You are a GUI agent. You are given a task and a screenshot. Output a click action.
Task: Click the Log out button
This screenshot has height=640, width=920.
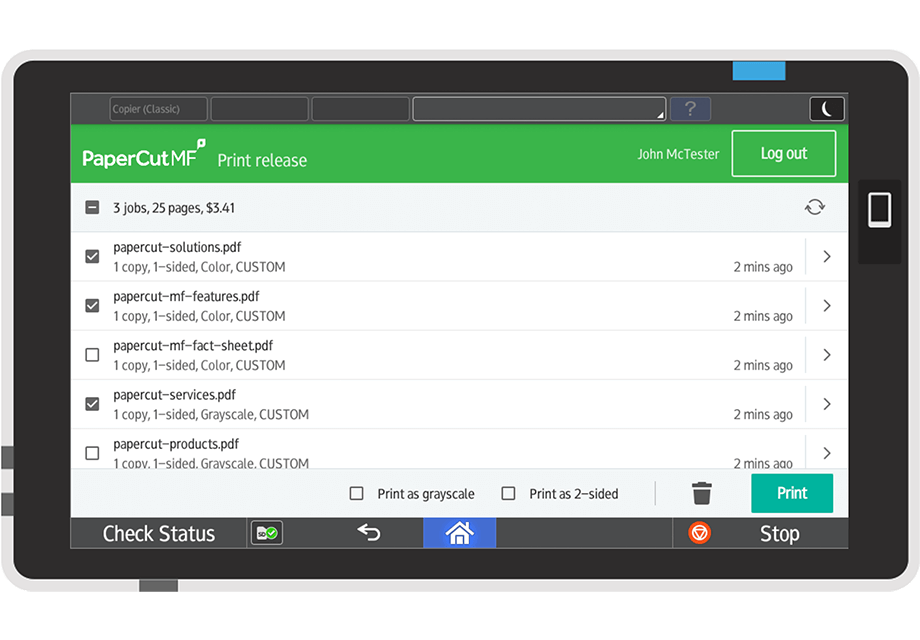pyautogui.click(x=783, y=154)
